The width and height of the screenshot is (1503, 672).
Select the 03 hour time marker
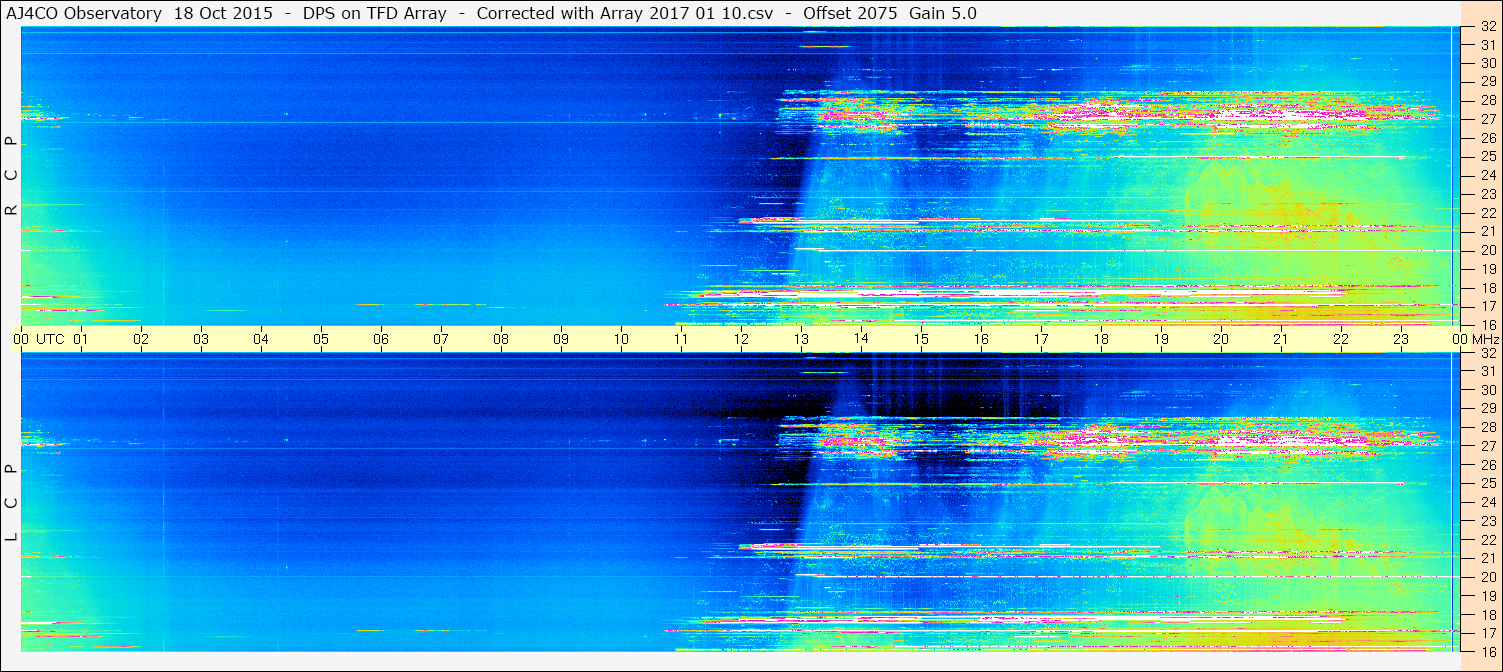tap(201, 339)
